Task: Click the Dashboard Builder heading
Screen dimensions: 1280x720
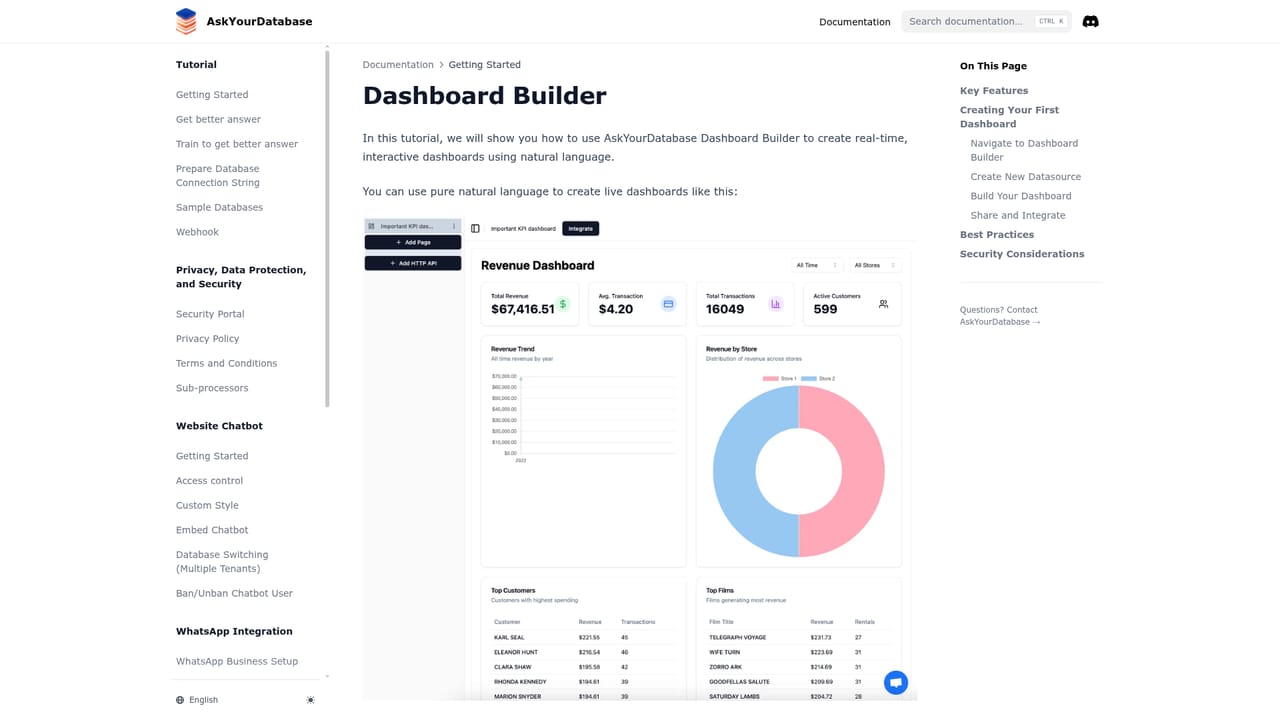Action: [x=484, y=96]
